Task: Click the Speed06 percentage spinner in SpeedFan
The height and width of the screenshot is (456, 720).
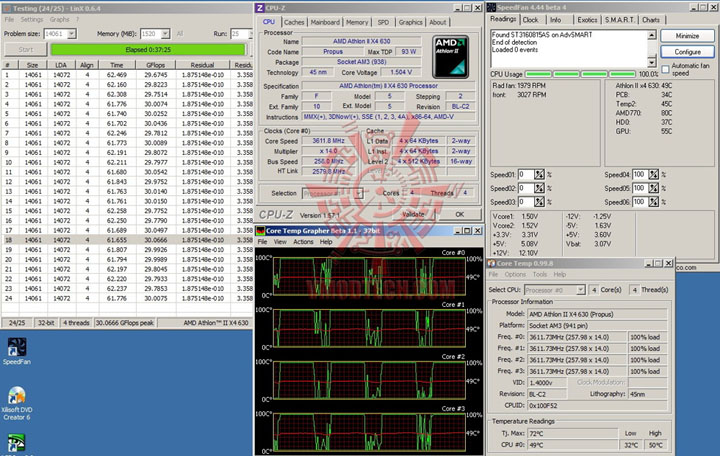Action: click(653, 202)
